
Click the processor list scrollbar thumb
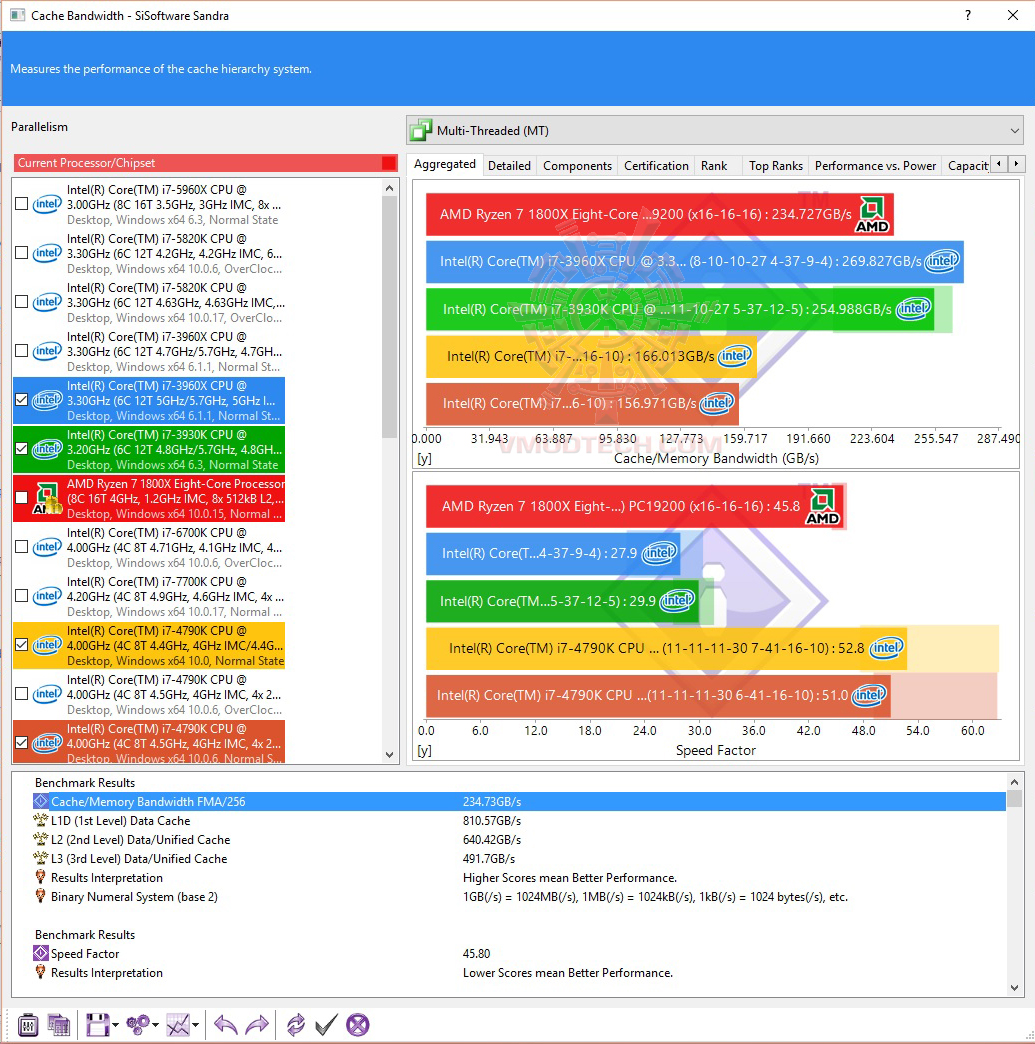point(390,317)
